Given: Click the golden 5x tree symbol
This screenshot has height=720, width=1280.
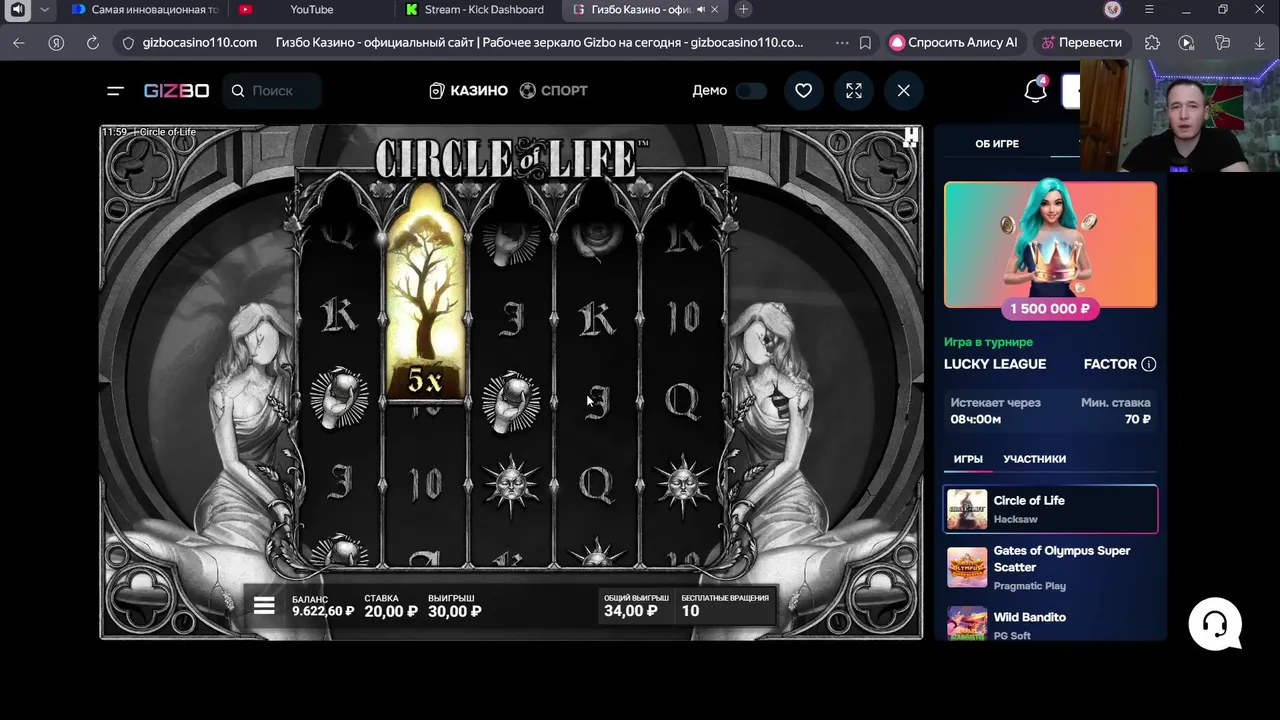Looking at the screenshot, I should (425, 295).
